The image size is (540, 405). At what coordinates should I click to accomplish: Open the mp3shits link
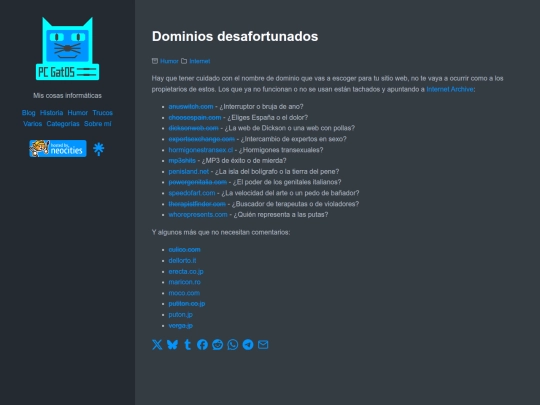pyautogui.click(x=182, y=160)
